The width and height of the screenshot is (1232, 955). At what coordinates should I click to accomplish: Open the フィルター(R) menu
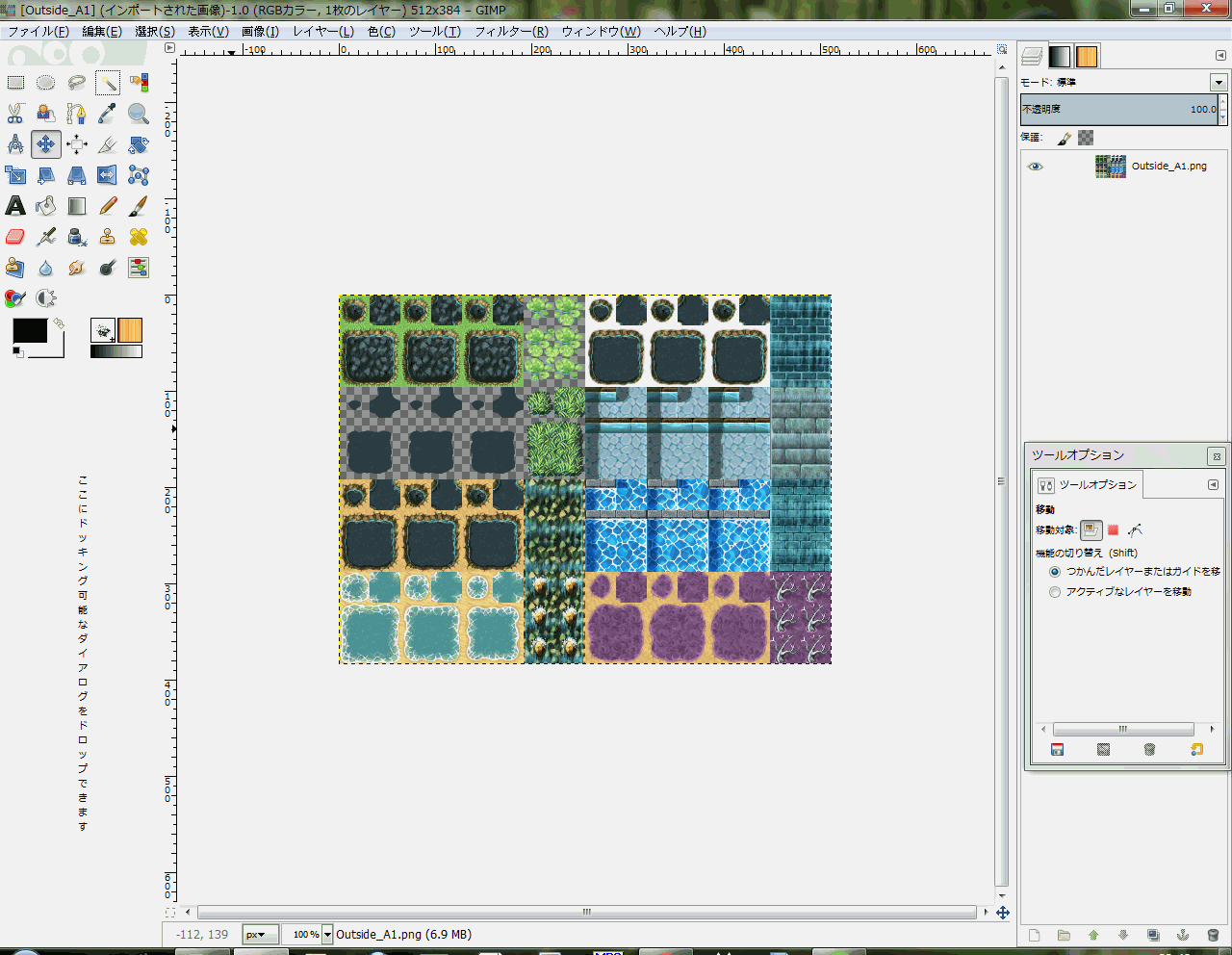click(511, 31)
